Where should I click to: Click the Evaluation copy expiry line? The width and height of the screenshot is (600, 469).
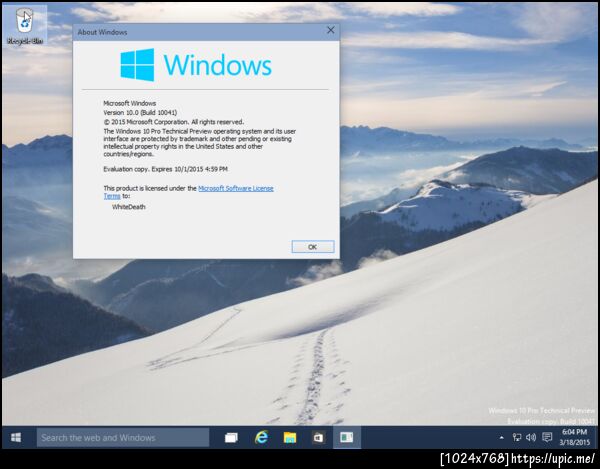(x=165, y=169)
